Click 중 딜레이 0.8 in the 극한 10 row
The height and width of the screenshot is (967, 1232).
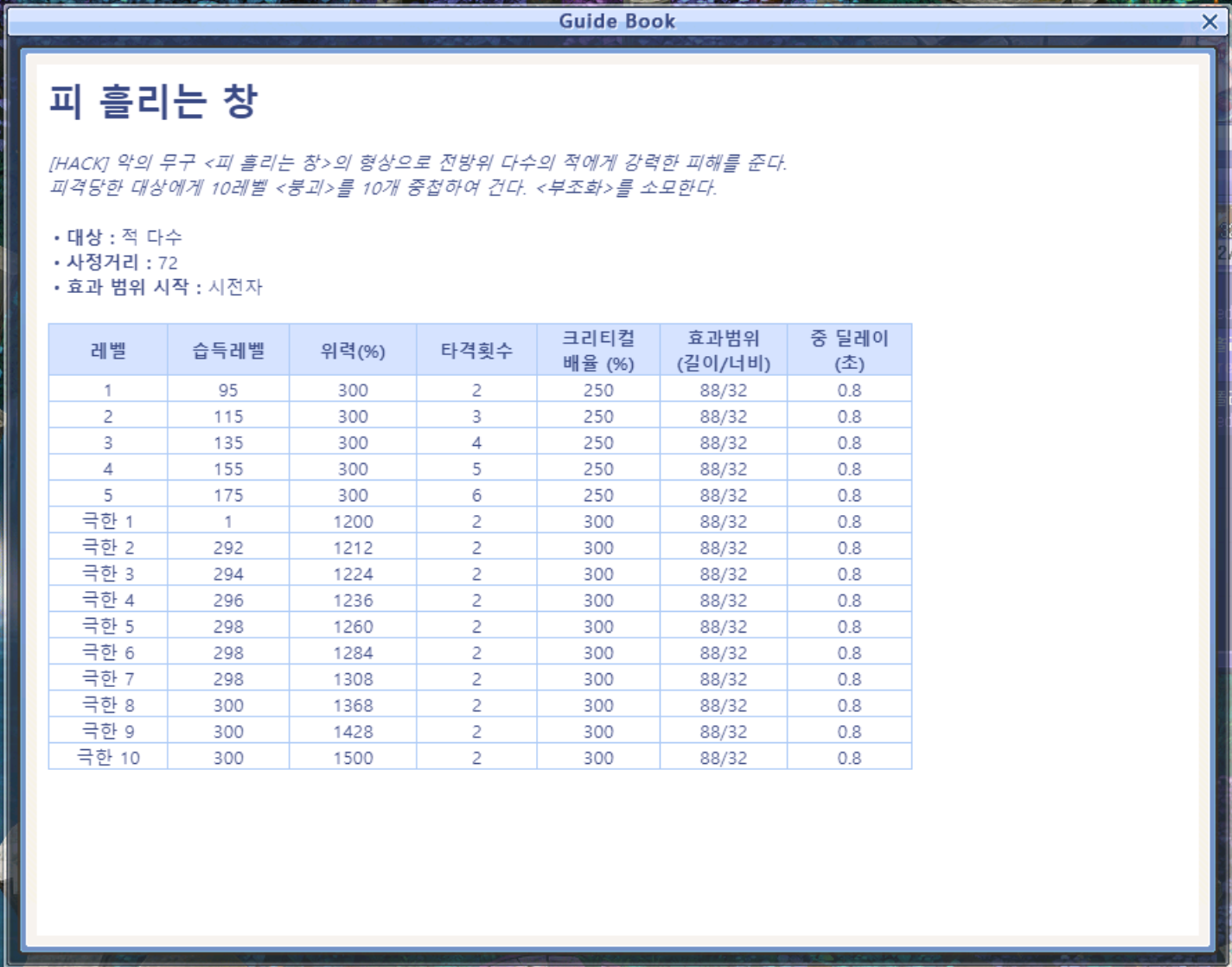click(x=849, y=758)
